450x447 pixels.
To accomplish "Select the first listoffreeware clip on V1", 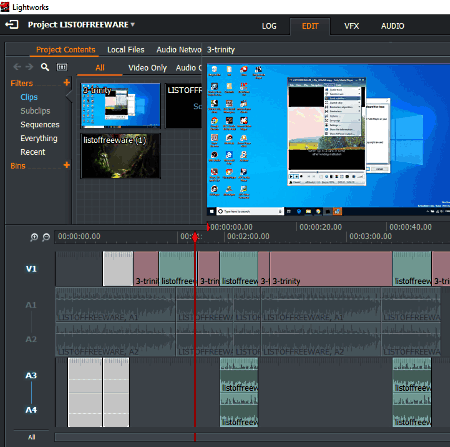I will (x=177, y=269).
